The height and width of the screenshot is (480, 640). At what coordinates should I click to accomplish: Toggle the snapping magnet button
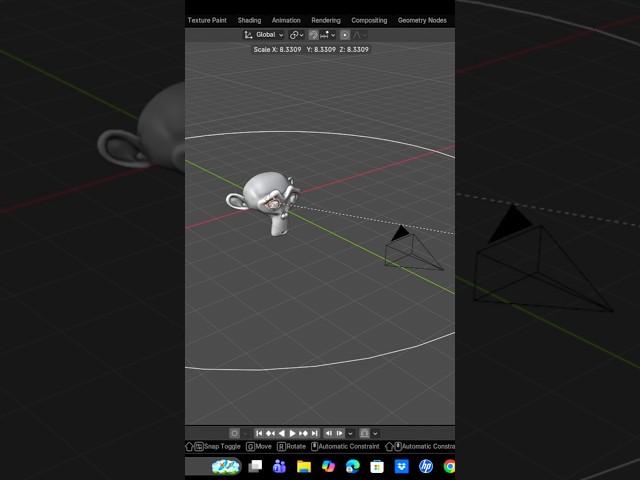pos(313,35)
